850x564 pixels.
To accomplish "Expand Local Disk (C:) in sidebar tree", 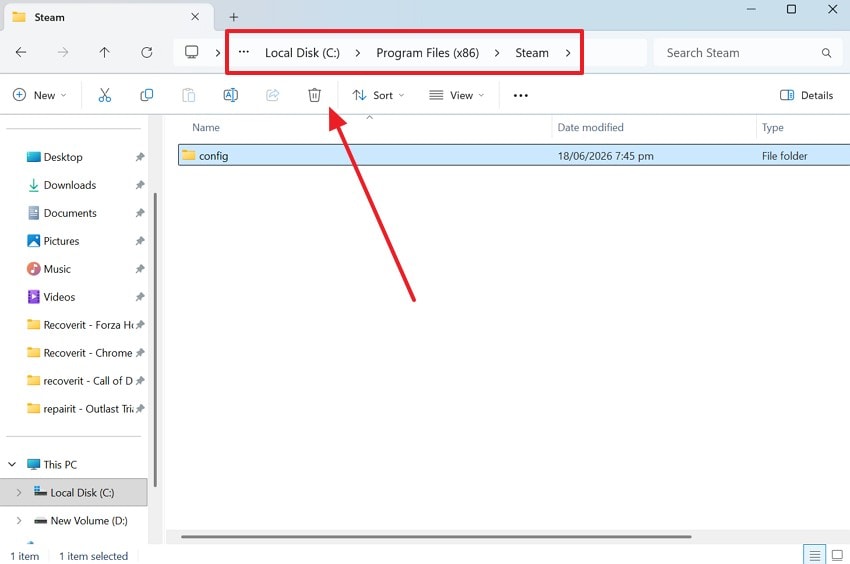I will [x=19, y=492].
